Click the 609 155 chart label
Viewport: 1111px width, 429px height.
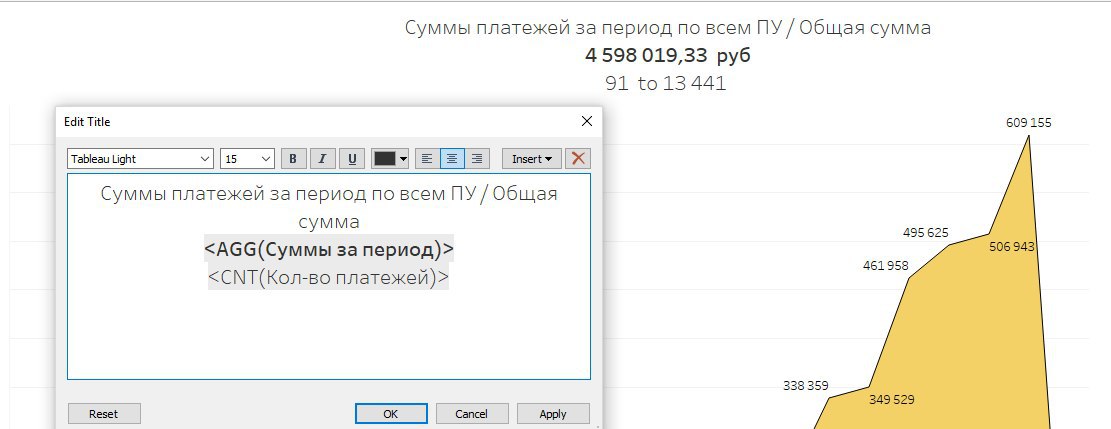(x=1029, y=123)
